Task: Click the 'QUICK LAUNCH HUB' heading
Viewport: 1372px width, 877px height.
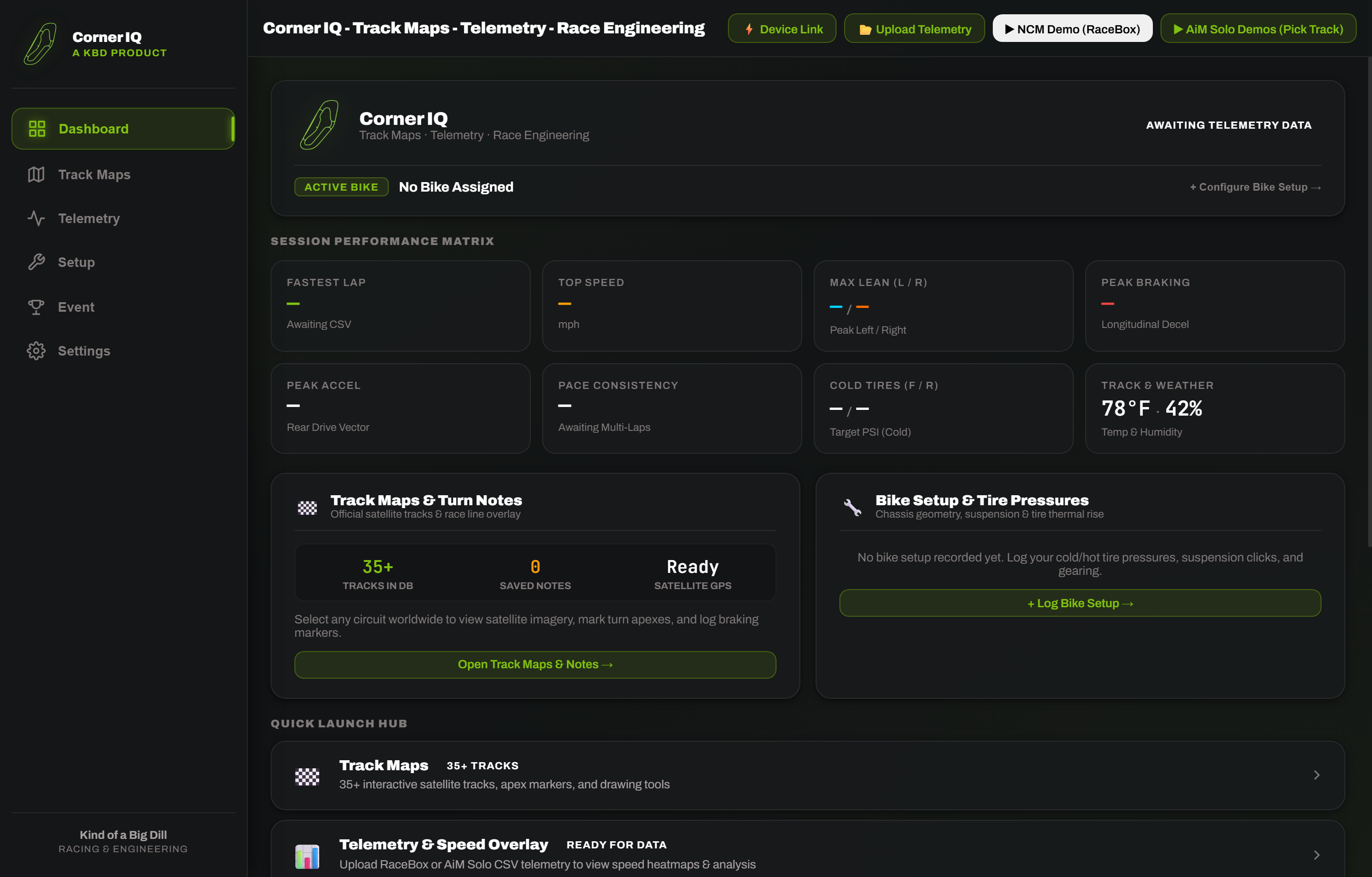Action: tap(339, 724)
